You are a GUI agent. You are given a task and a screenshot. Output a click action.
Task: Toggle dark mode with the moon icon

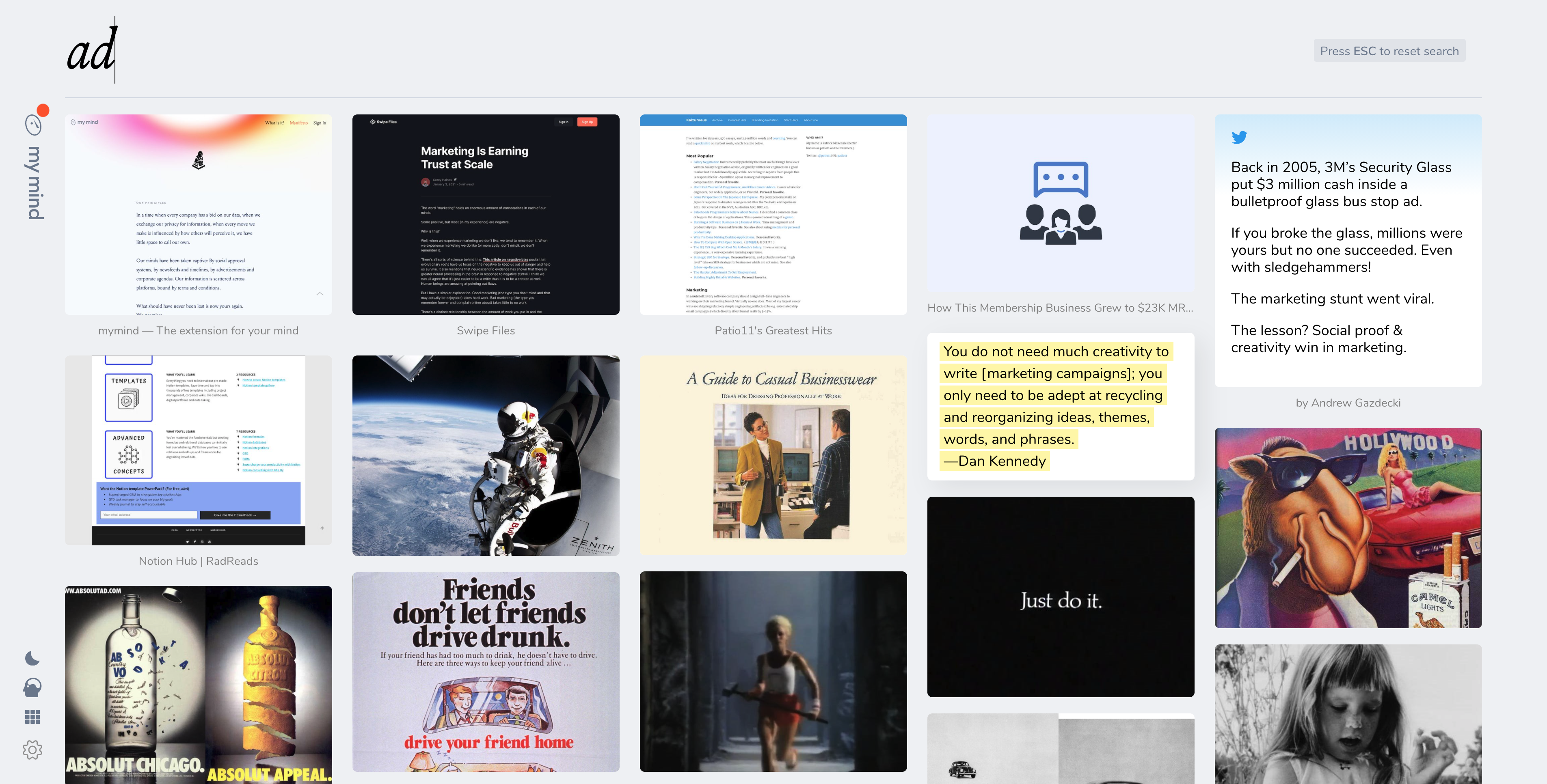pyautogui.click(x=32, y=659)
